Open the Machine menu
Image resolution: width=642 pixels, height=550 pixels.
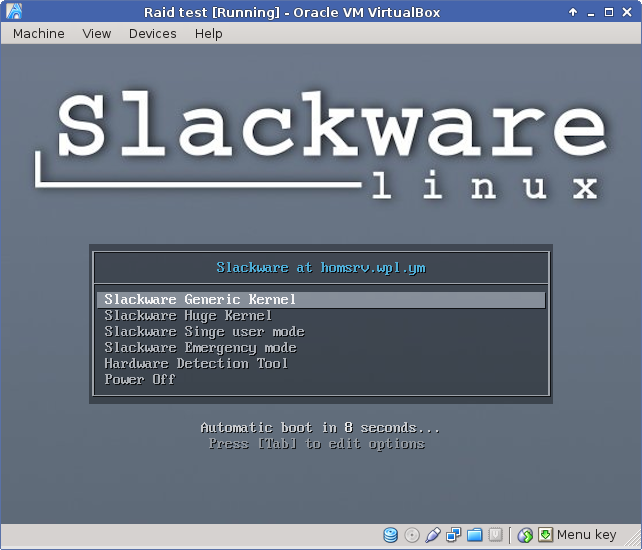(39, 34)
